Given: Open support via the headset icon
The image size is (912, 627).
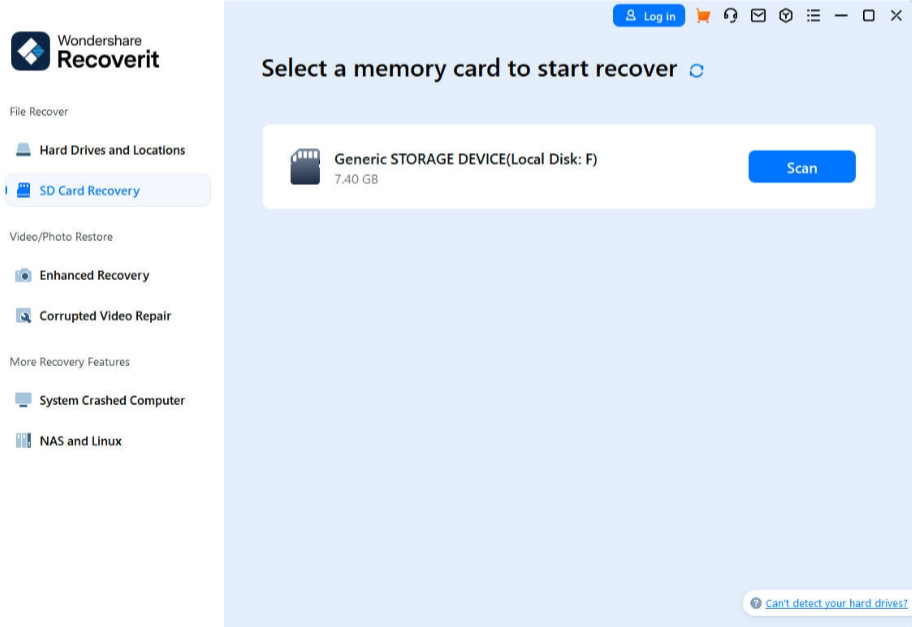Looking at the screenshot, I should [x=731, y=16].
